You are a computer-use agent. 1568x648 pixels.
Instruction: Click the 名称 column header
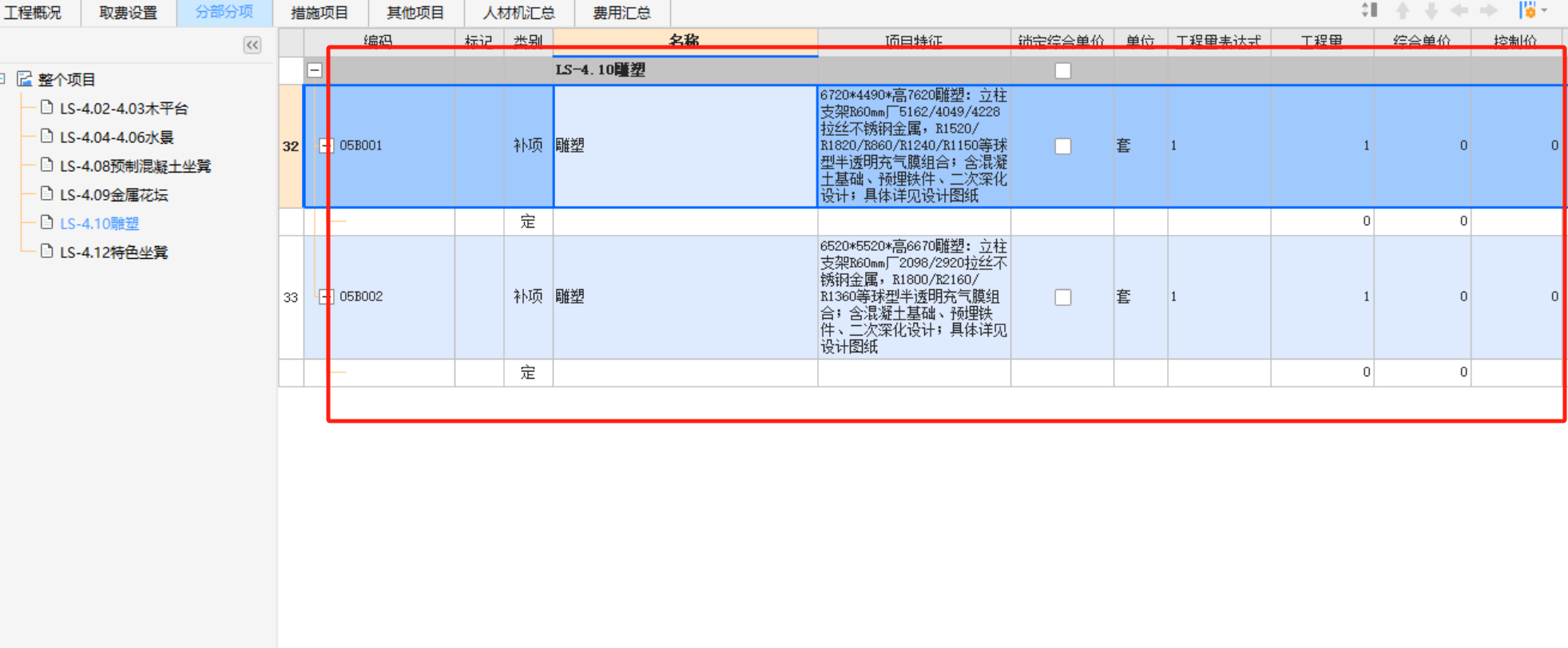(685, 42)
